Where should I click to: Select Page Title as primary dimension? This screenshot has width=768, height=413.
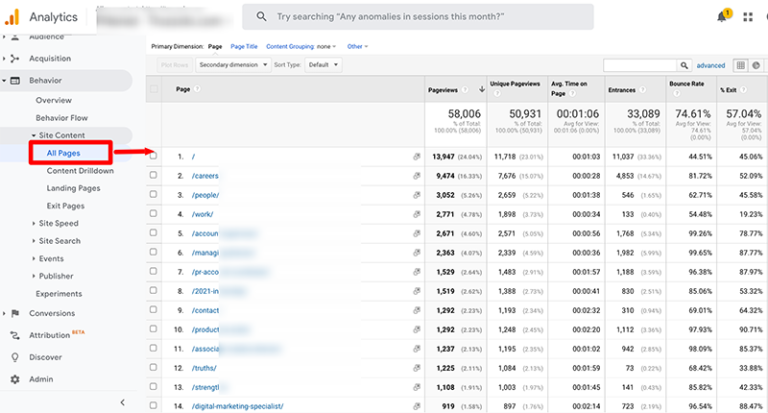point(244,46)
